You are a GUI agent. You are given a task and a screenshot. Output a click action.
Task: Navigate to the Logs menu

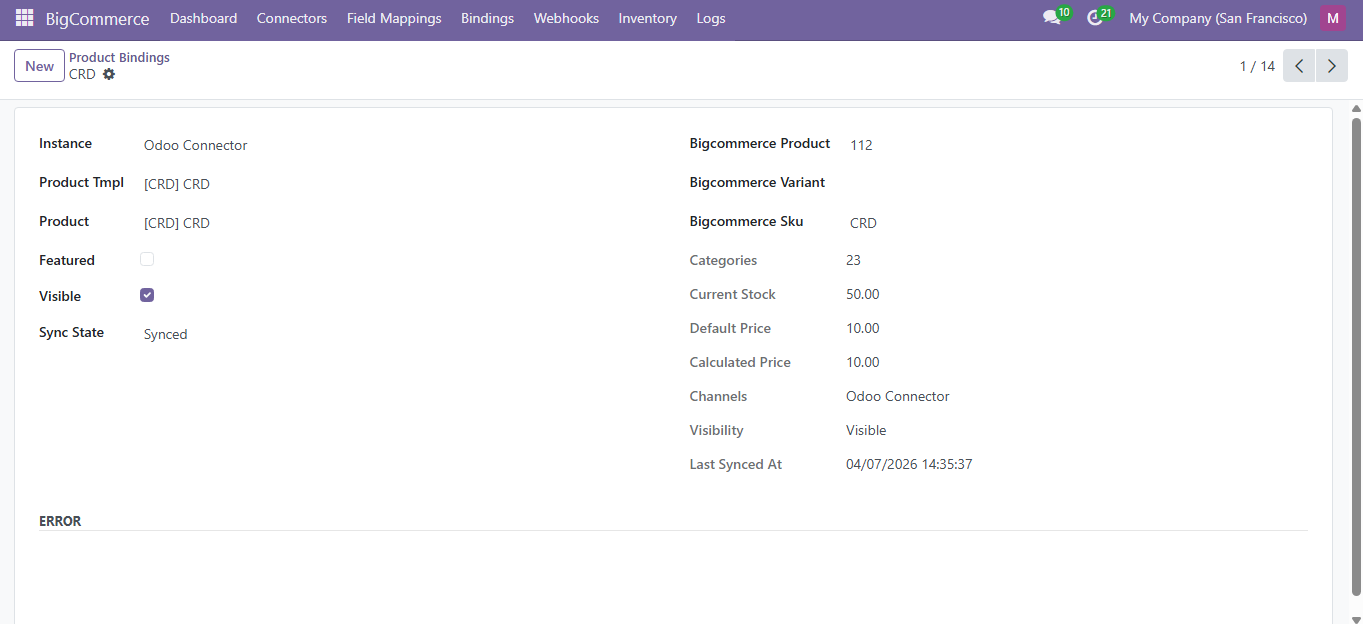710,18
